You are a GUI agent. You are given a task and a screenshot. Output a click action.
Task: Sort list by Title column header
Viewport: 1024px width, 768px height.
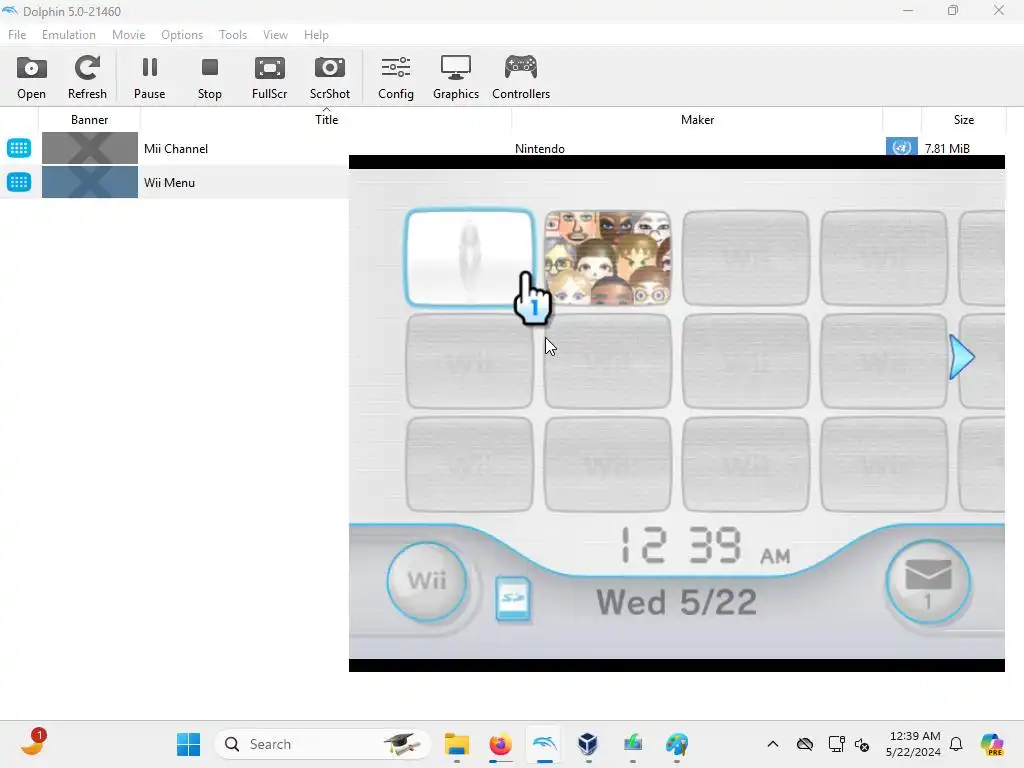click(326, 120)
